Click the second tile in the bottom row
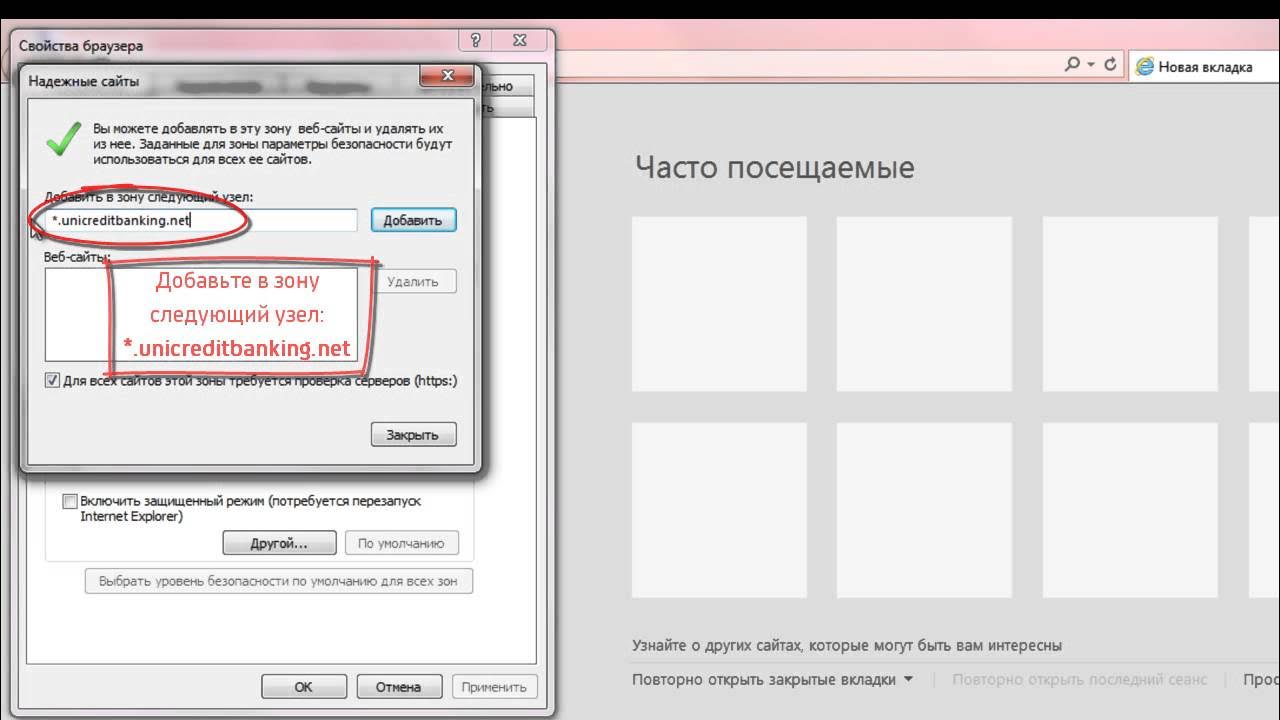Image resolution: width=1280 pixels, height=720 pixels. (x=924, y=511)
